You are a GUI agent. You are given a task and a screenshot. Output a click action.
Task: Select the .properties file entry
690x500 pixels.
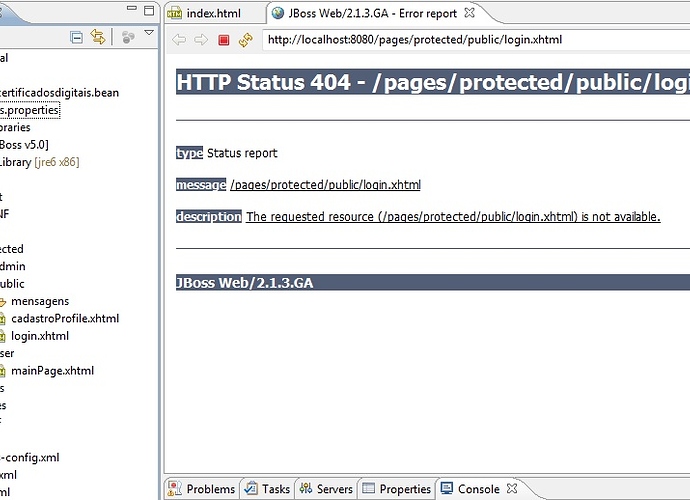29,110
